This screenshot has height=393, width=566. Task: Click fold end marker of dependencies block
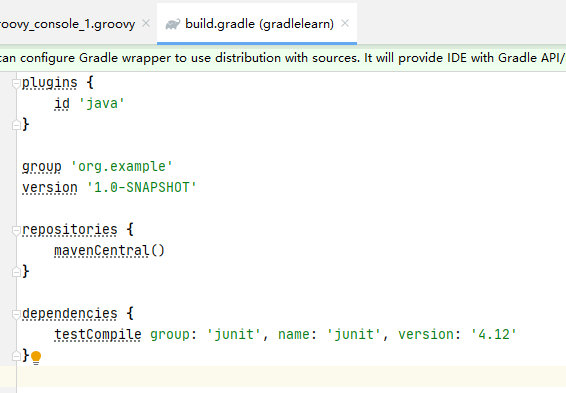(16, 356)
